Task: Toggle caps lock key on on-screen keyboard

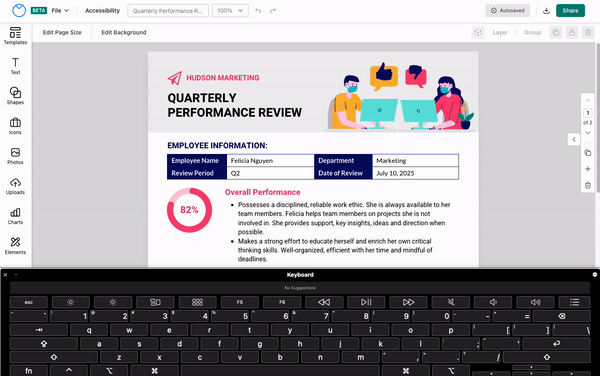Action: (x=44, y=343)
